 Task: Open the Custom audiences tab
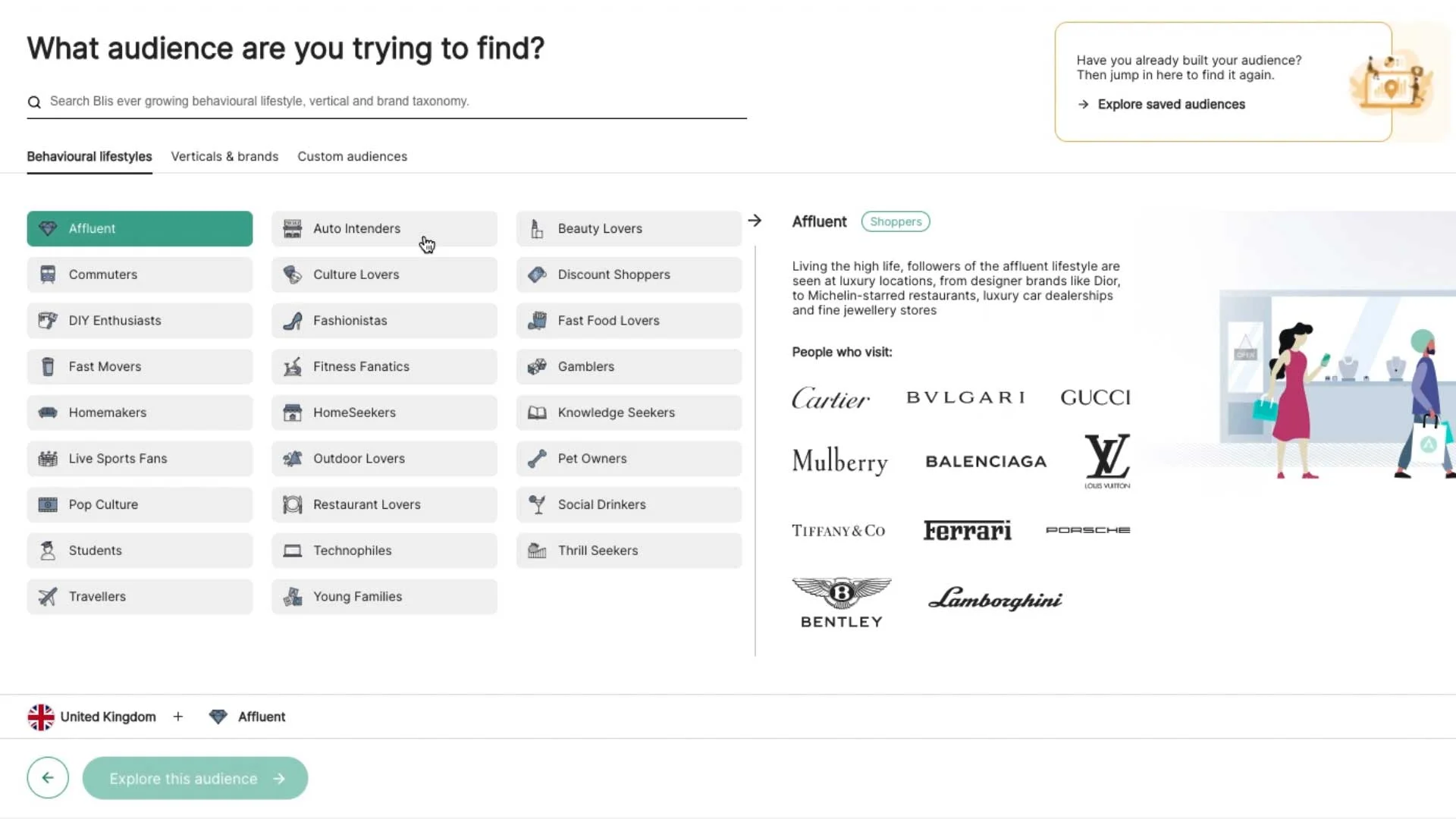click(352, 156)
